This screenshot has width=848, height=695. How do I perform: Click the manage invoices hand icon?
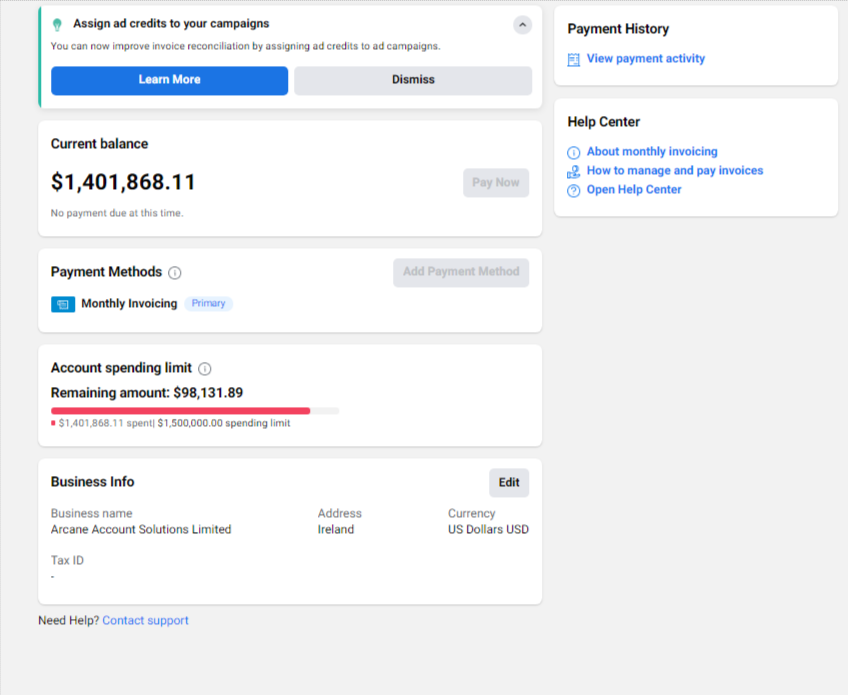(x=573, y=171)
